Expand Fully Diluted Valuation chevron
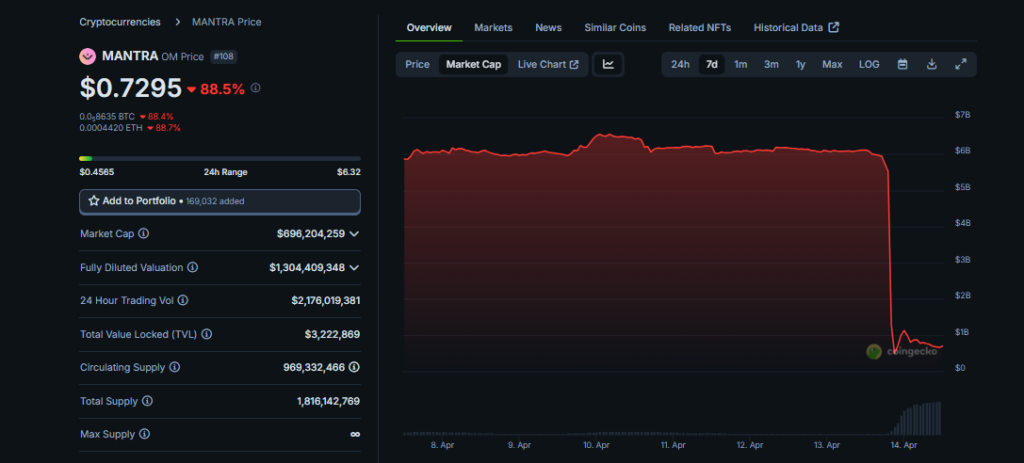 (354, 268)
